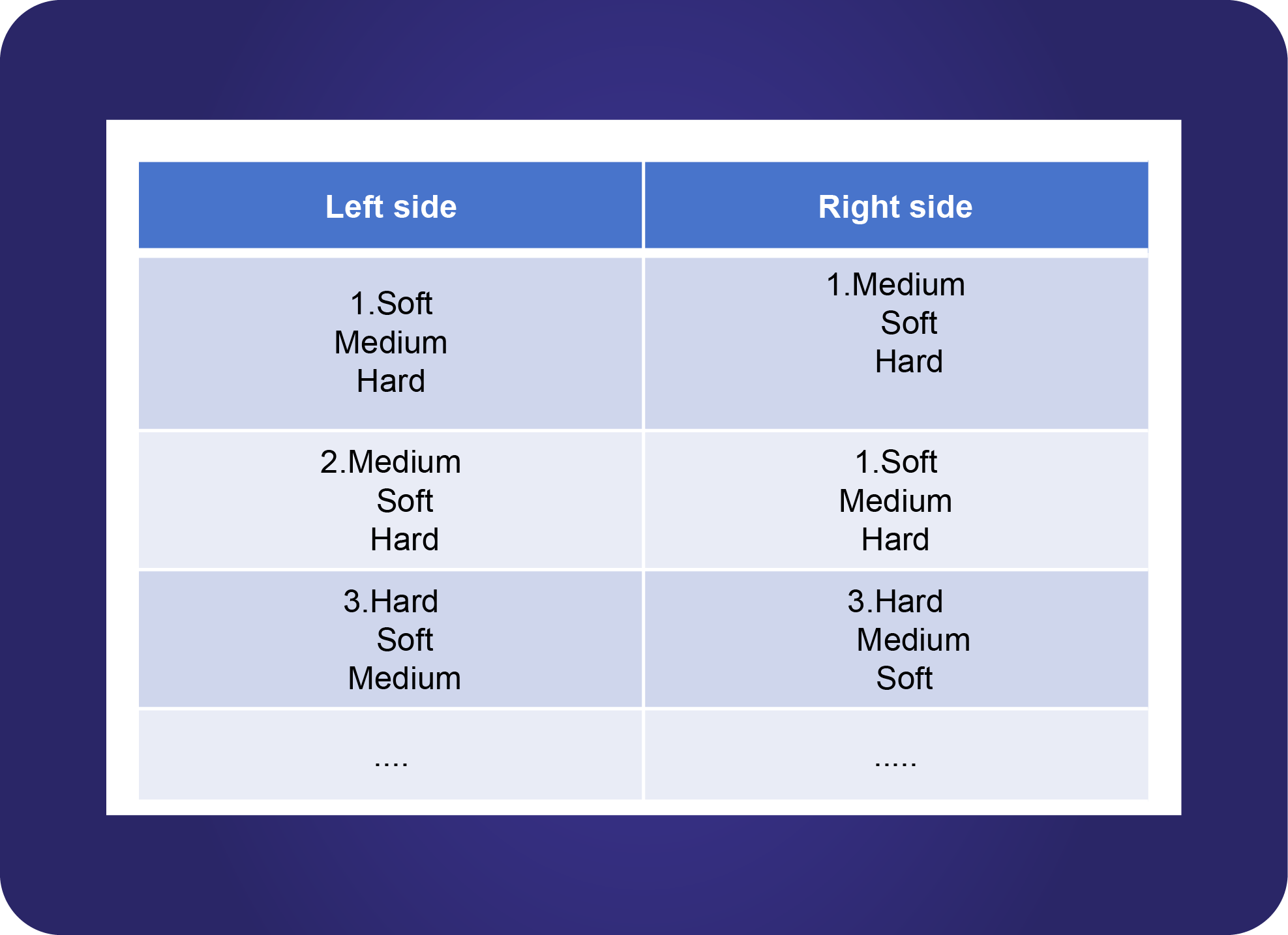Click the "2.Medium" text in left column
This screenshot has height=935, width=1288.
(391, 462)
